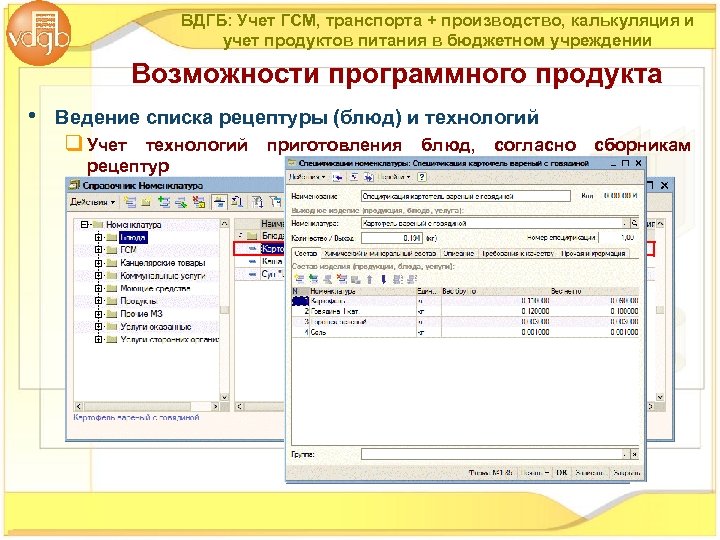
Task: Open Действия menu in Справочник Номенклатура window
Action: coord(92,202)
